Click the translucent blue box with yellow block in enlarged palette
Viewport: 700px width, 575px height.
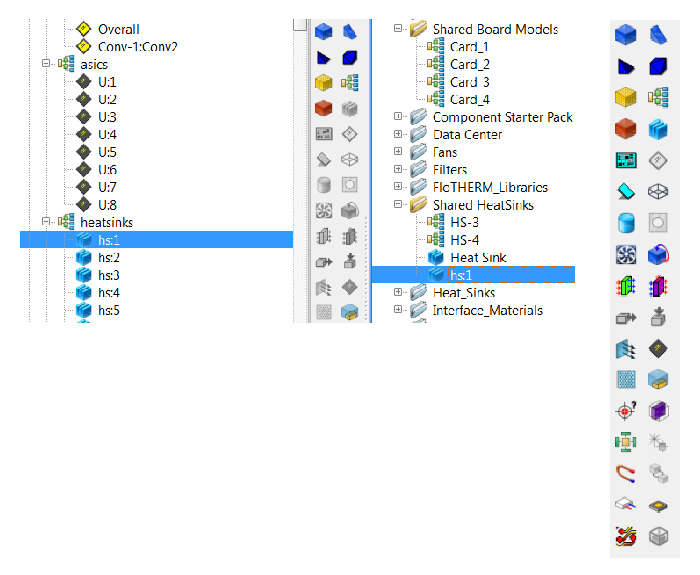[x=658, y=379]
